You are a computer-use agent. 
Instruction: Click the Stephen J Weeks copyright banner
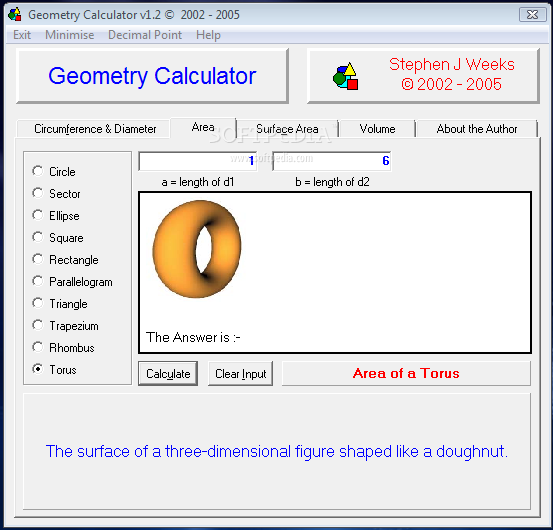pyautogui.click(x=423, y=76)
